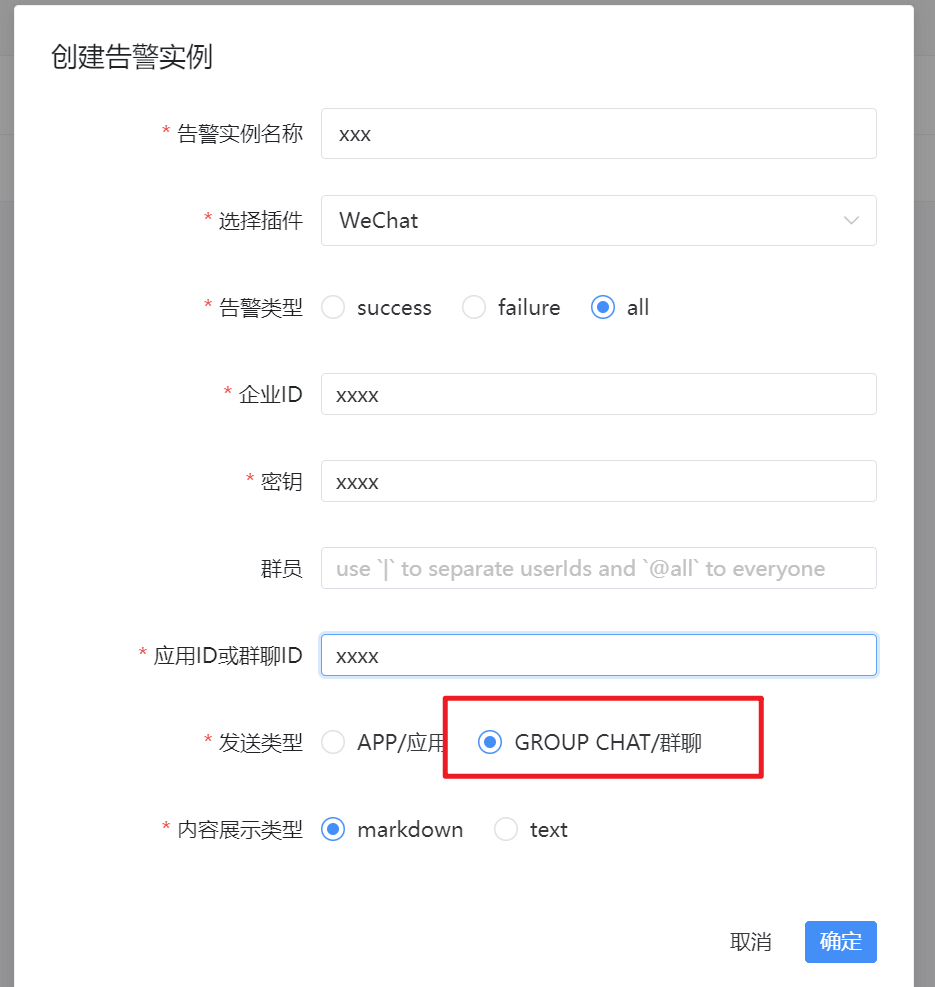The image size is (935, 987).
Task: Choose text content display type
Action: coord(506,829)
